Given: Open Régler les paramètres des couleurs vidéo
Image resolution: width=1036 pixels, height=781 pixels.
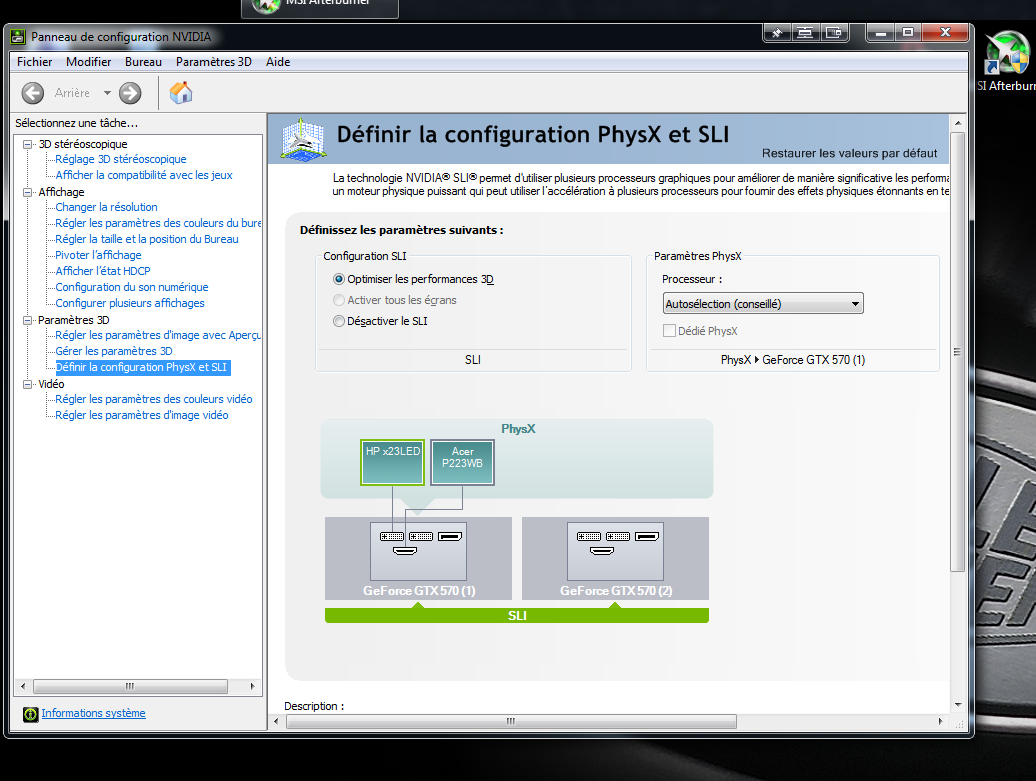Looking at the screenshot, I should [x=154, y=399].
